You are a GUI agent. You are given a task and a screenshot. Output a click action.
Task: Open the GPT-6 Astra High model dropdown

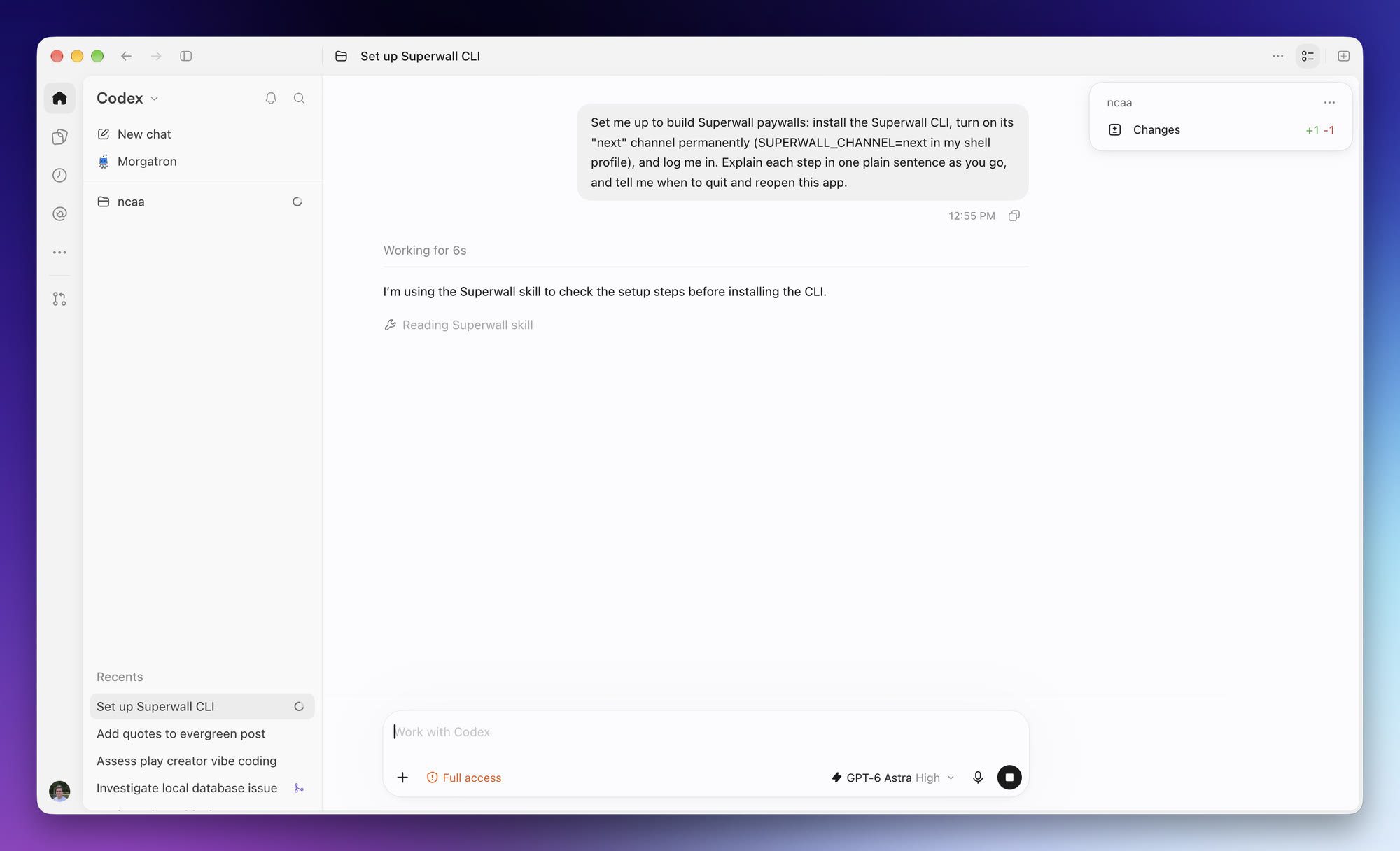(x=892, y=778)
